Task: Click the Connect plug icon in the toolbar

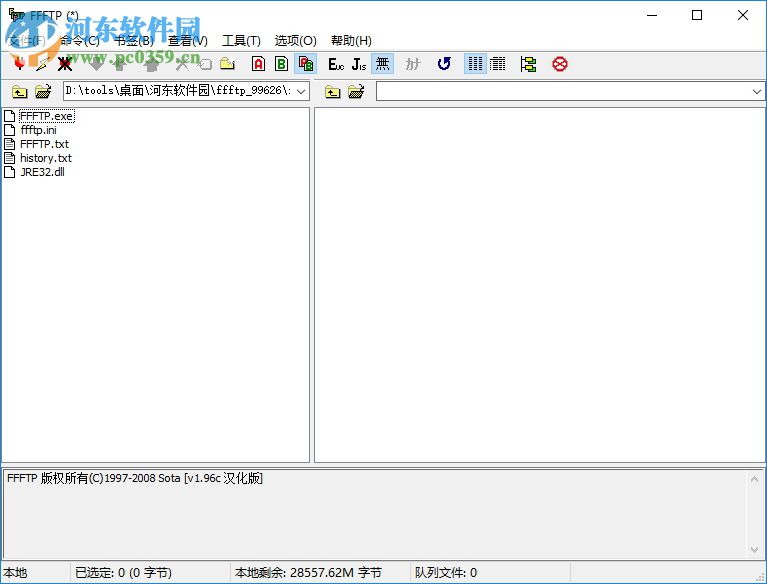Action: coord(20,64)
